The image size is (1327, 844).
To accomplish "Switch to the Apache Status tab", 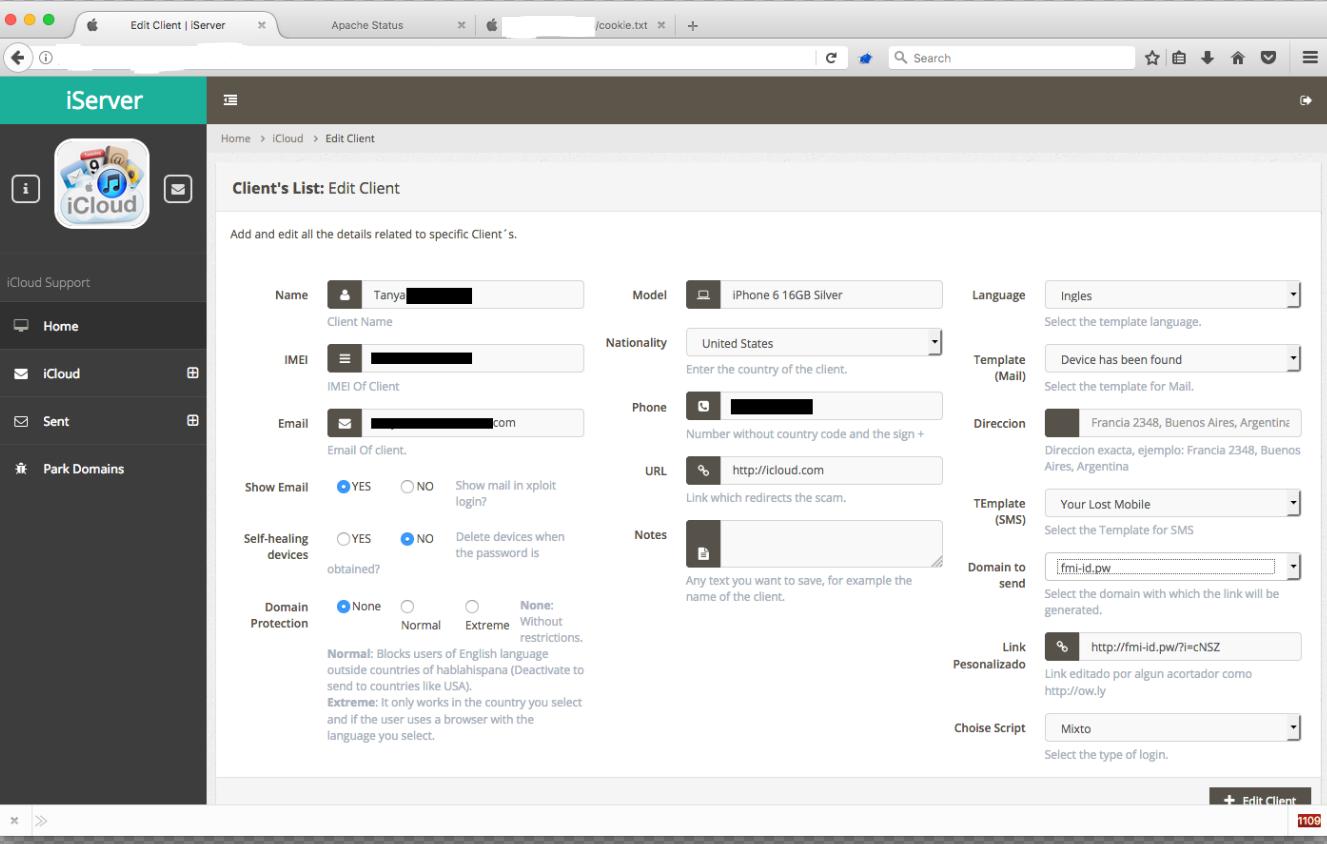I will click(x=367, y=26).
